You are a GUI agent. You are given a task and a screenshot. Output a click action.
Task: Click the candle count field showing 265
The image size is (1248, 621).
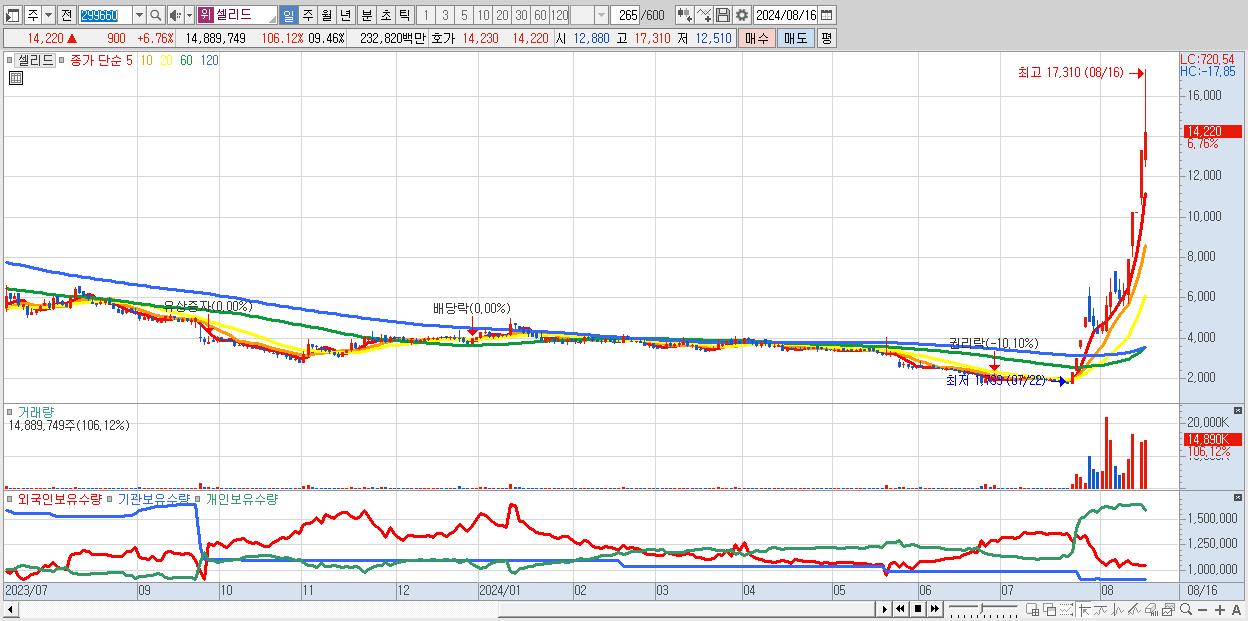tap(627, 15)
